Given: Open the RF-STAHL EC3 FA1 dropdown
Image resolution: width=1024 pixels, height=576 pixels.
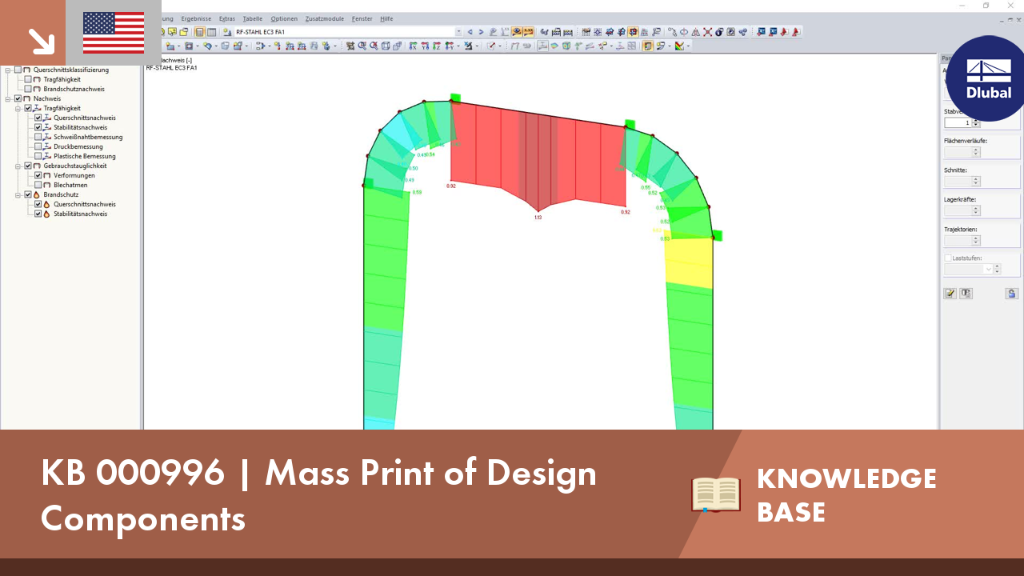Looking at the screenshot, I should coord(458,32).
